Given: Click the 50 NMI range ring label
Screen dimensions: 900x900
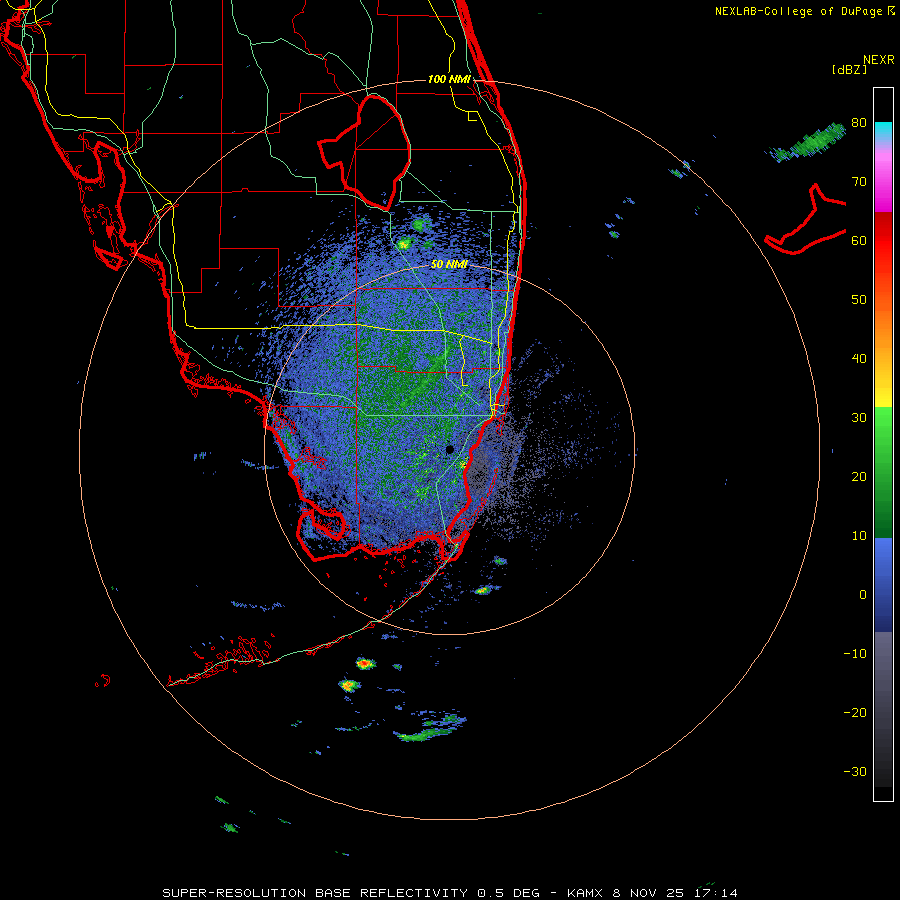Looking at the screenshot, I should click(449, 264).
